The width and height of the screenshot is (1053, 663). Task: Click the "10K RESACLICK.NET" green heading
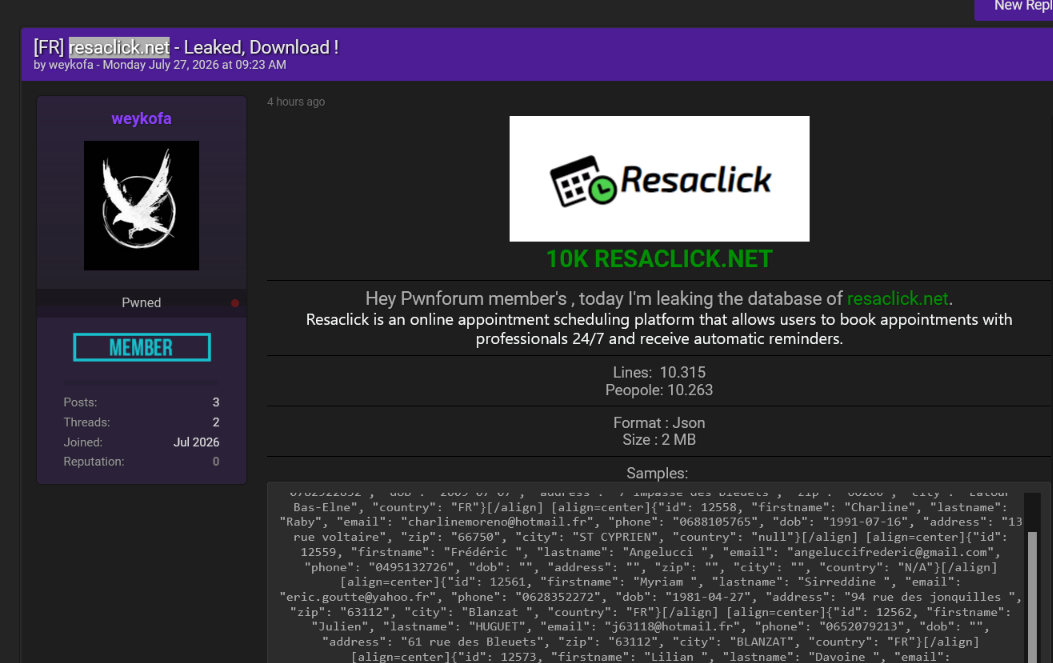659,259
